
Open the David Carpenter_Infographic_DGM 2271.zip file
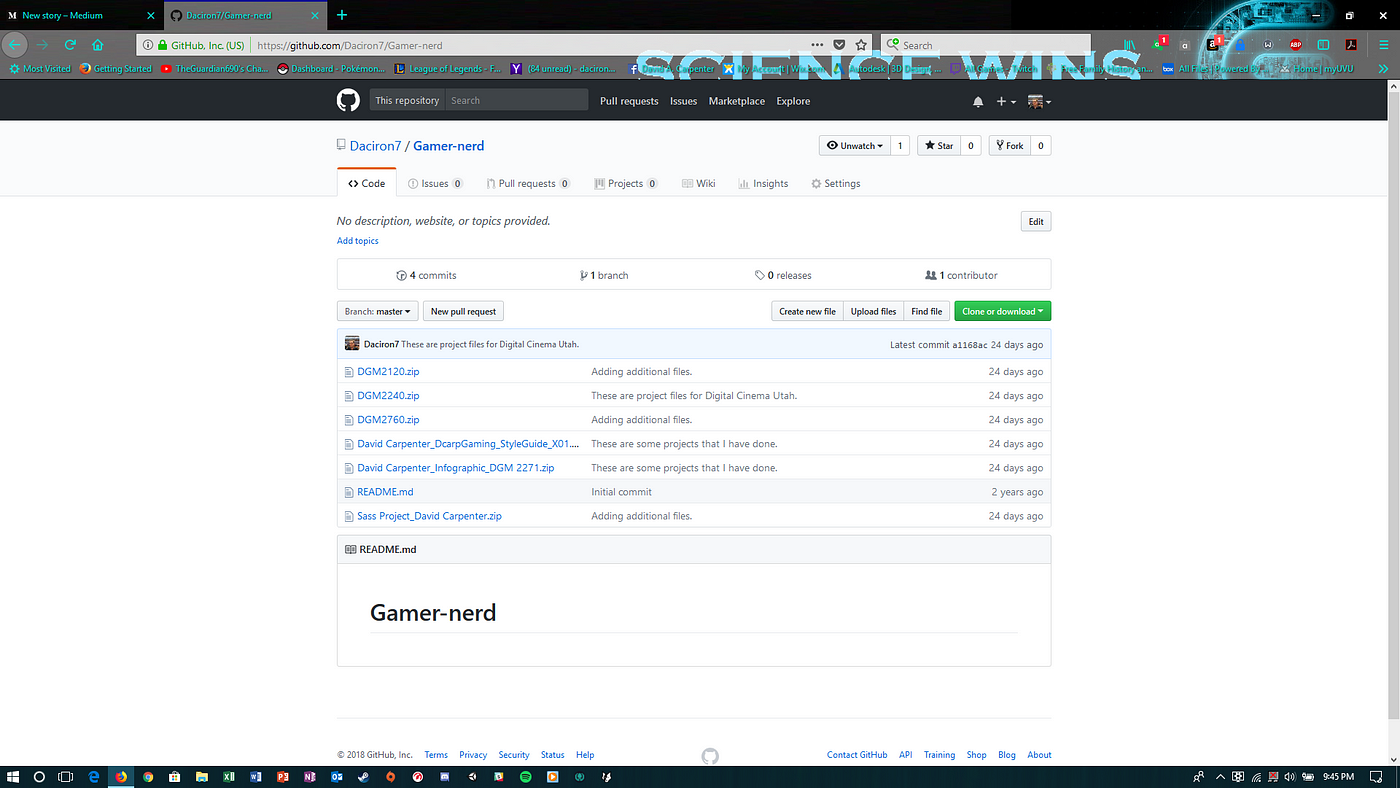[x=455, y=468]
